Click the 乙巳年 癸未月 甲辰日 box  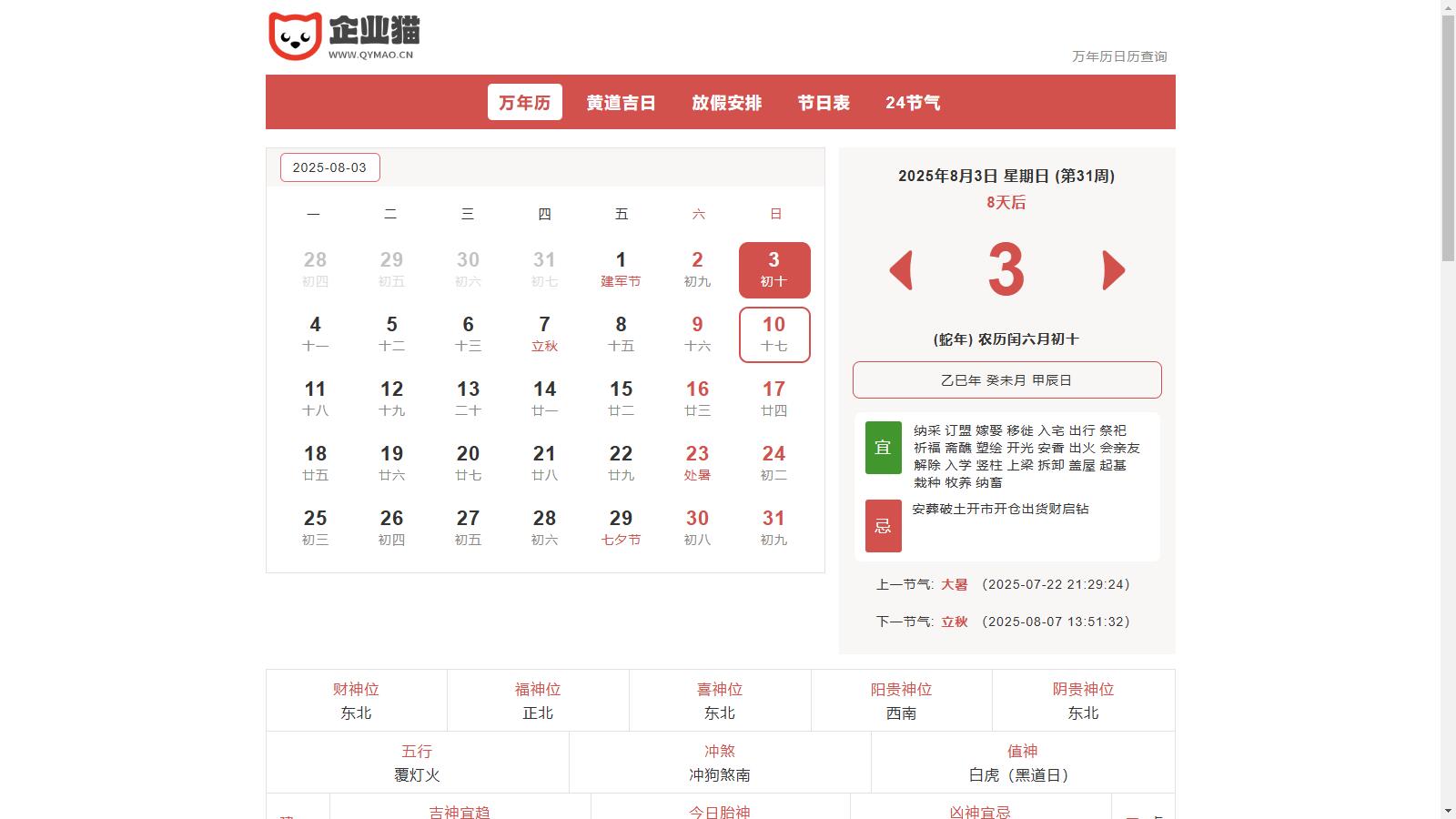1006,380
